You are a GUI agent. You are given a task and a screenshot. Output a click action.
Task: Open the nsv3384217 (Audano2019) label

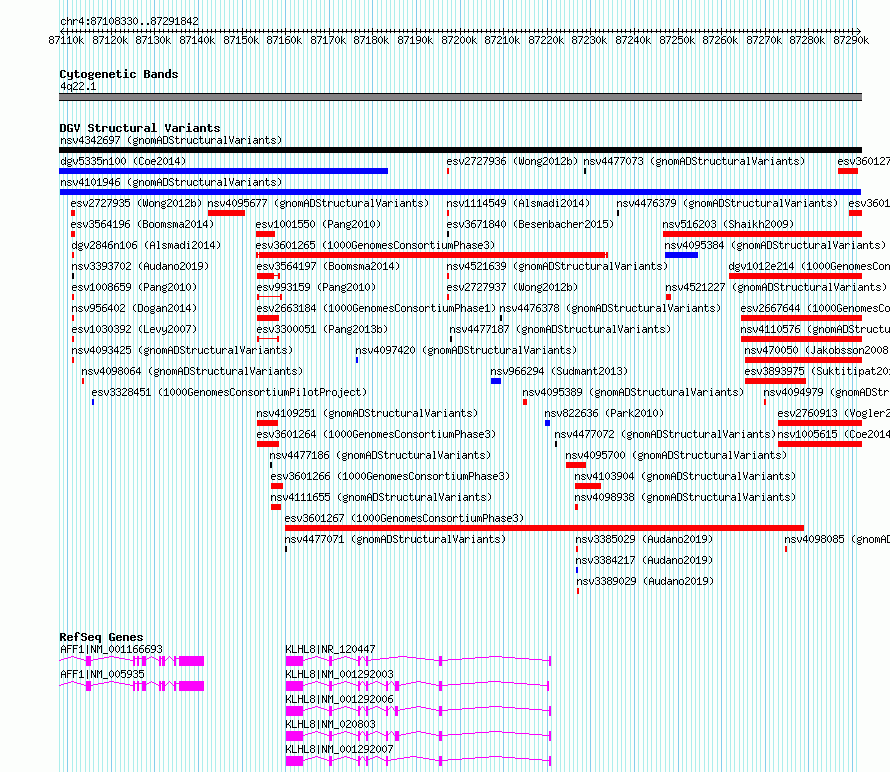pyautogui.click(x=645, y=560)
